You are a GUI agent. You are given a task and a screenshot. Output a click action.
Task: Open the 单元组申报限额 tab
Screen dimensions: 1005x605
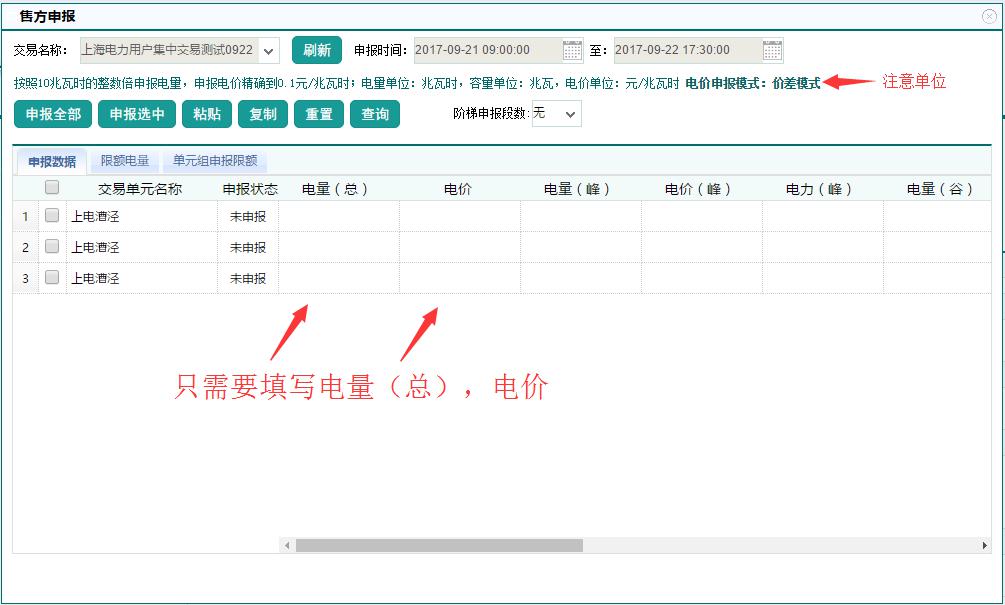click(x=214, y=161)
